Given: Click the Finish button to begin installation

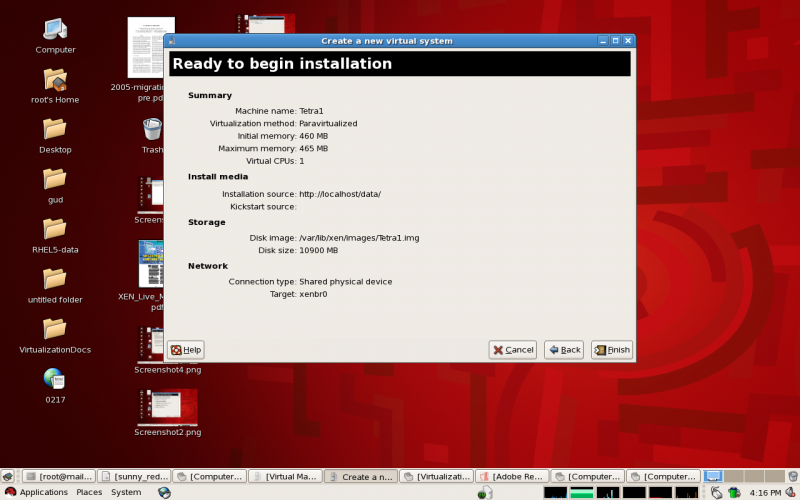Looking at the screenshot, I should coord(612,349).
